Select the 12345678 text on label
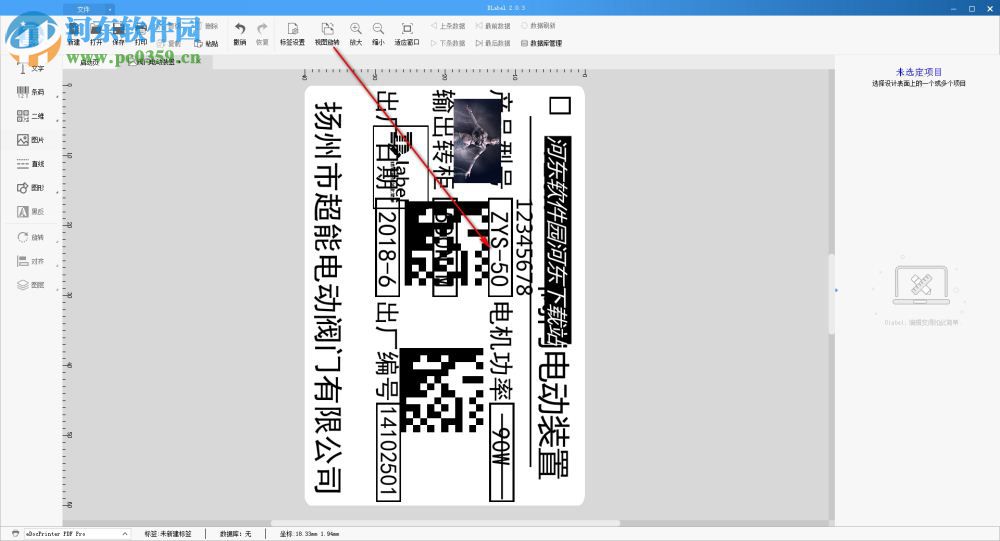 [524, 247]
